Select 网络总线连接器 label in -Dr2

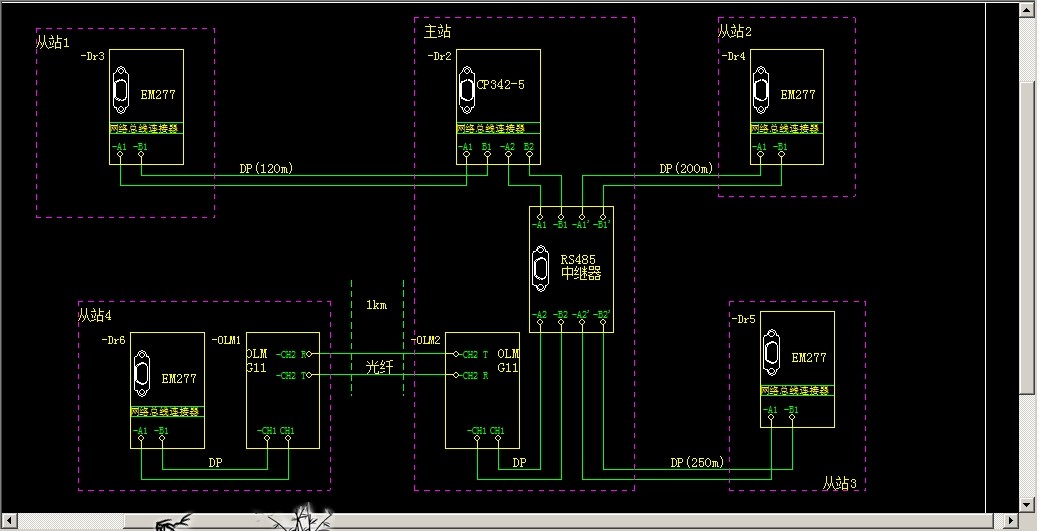490,128
